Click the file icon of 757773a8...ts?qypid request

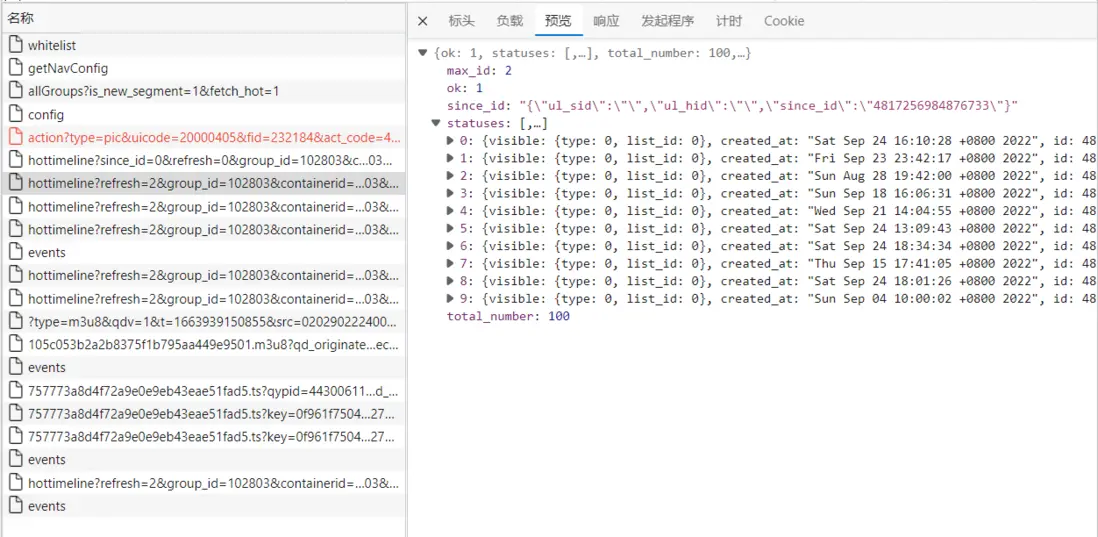tap(15, 391)
